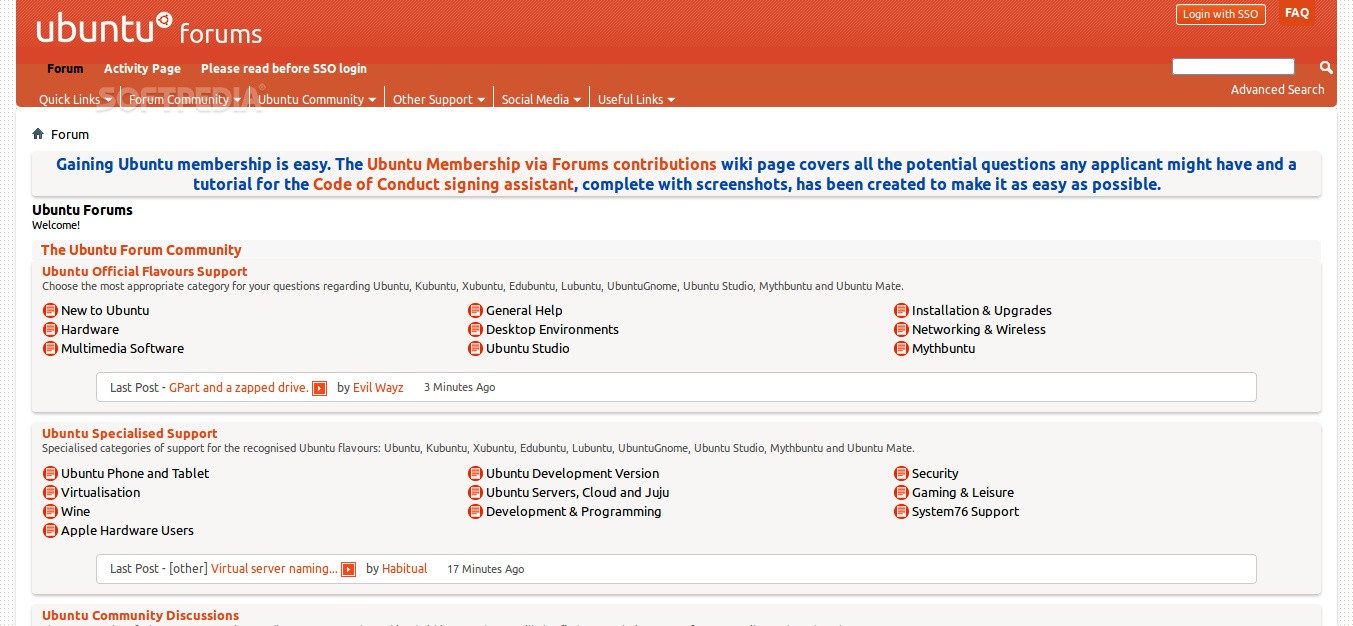This screenshot has height=626, width=1353.
Task: Open the General Help forum
Action: (524, 310)
